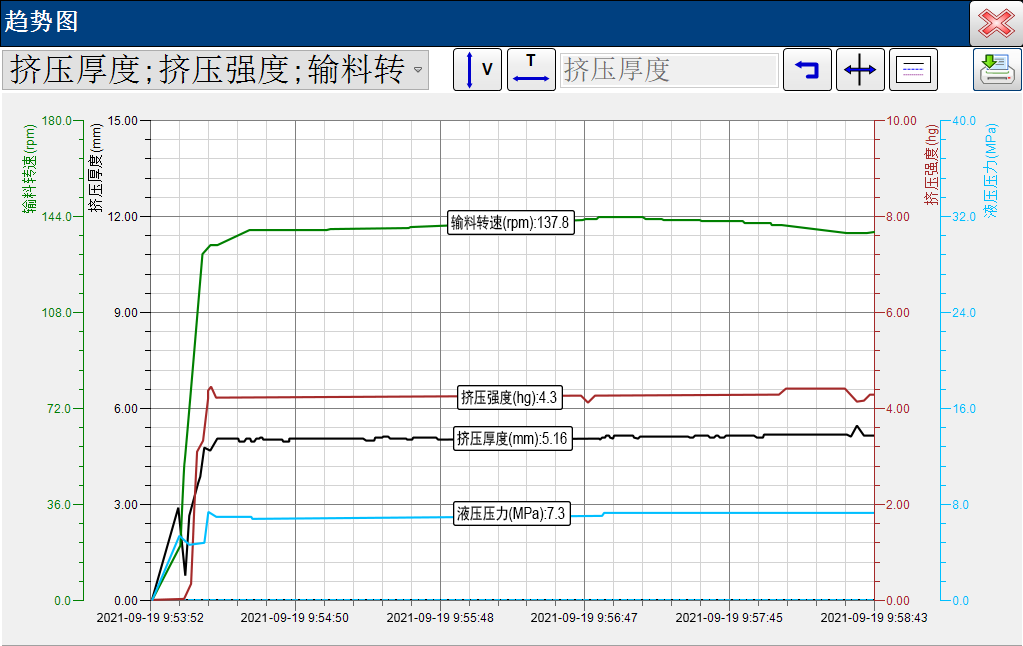Click the crosshair move cursor icon
The height and width of the screenshot is (646, 1023).
[860, 69]
